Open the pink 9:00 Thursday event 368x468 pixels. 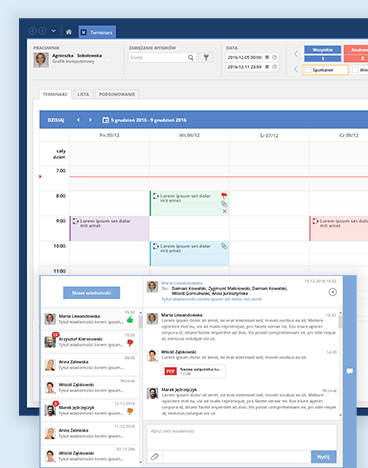click(339, 228)
